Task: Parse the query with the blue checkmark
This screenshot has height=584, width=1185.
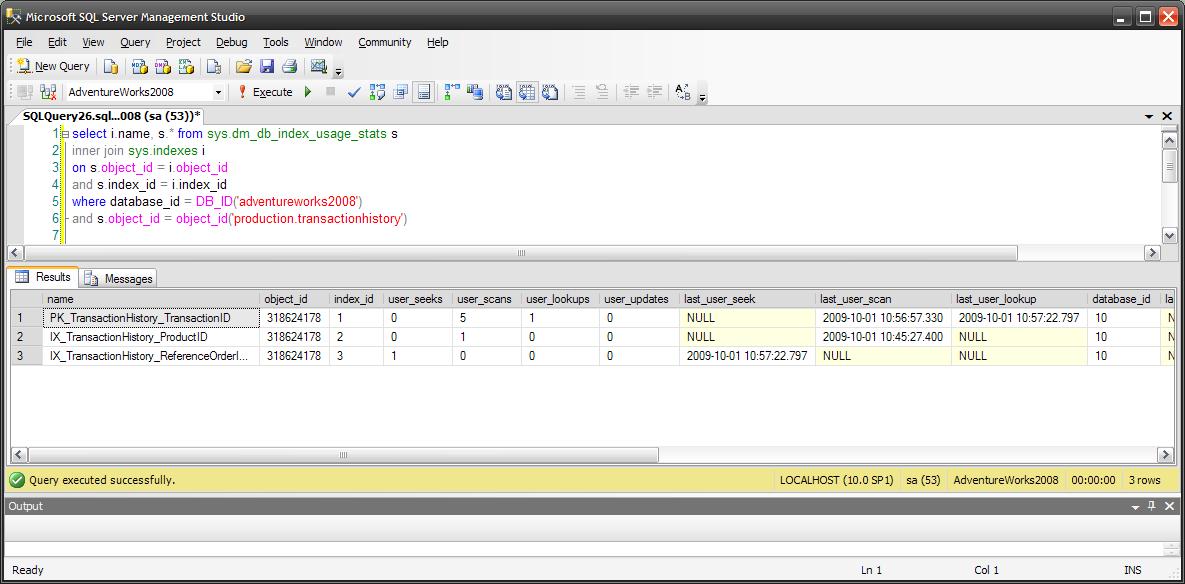Action: click(x=354, y=92)
